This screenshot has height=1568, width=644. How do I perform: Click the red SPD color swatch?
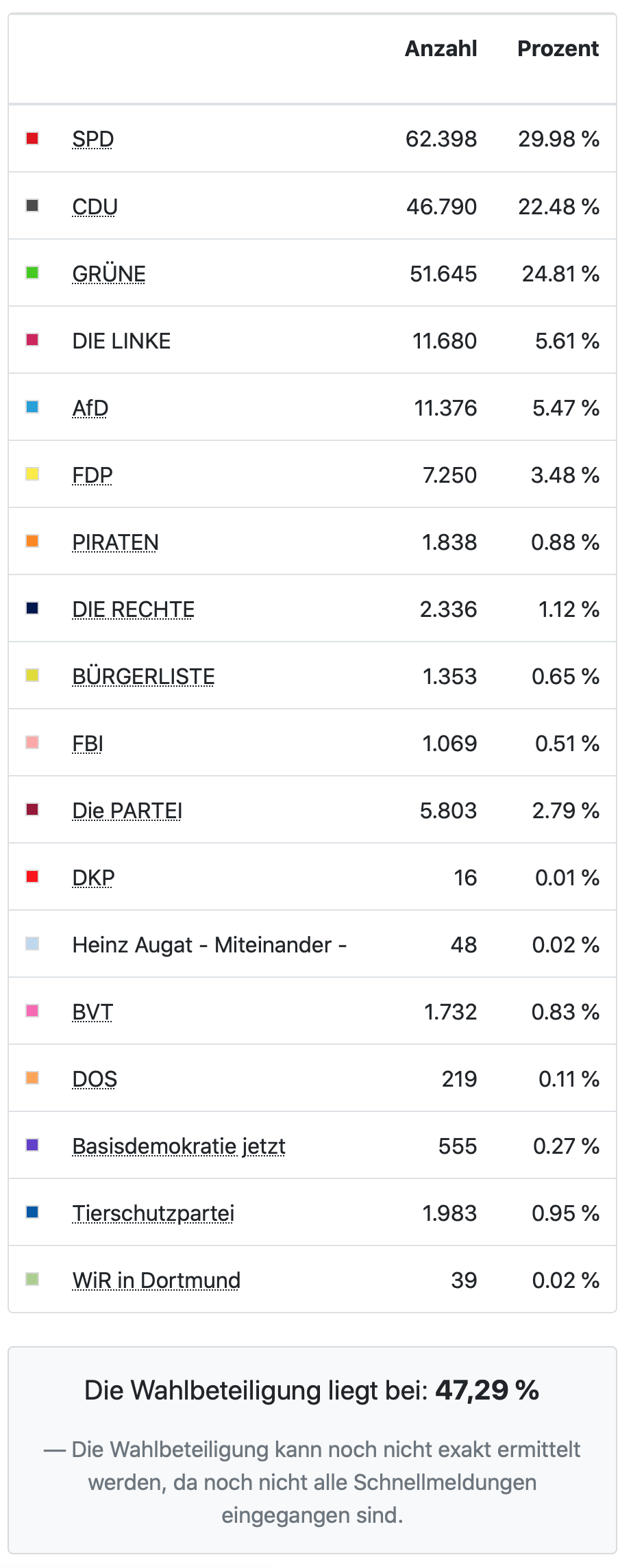click(x=32, y=138)
